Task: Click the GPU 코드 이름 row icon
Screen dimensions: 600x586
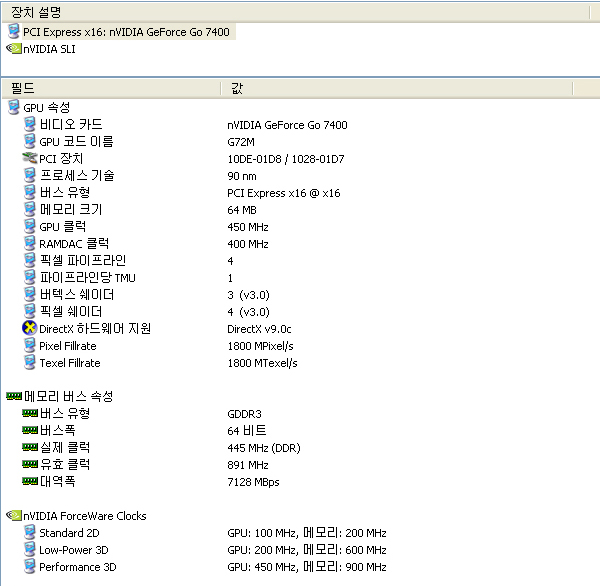Action: coord(30,141)
